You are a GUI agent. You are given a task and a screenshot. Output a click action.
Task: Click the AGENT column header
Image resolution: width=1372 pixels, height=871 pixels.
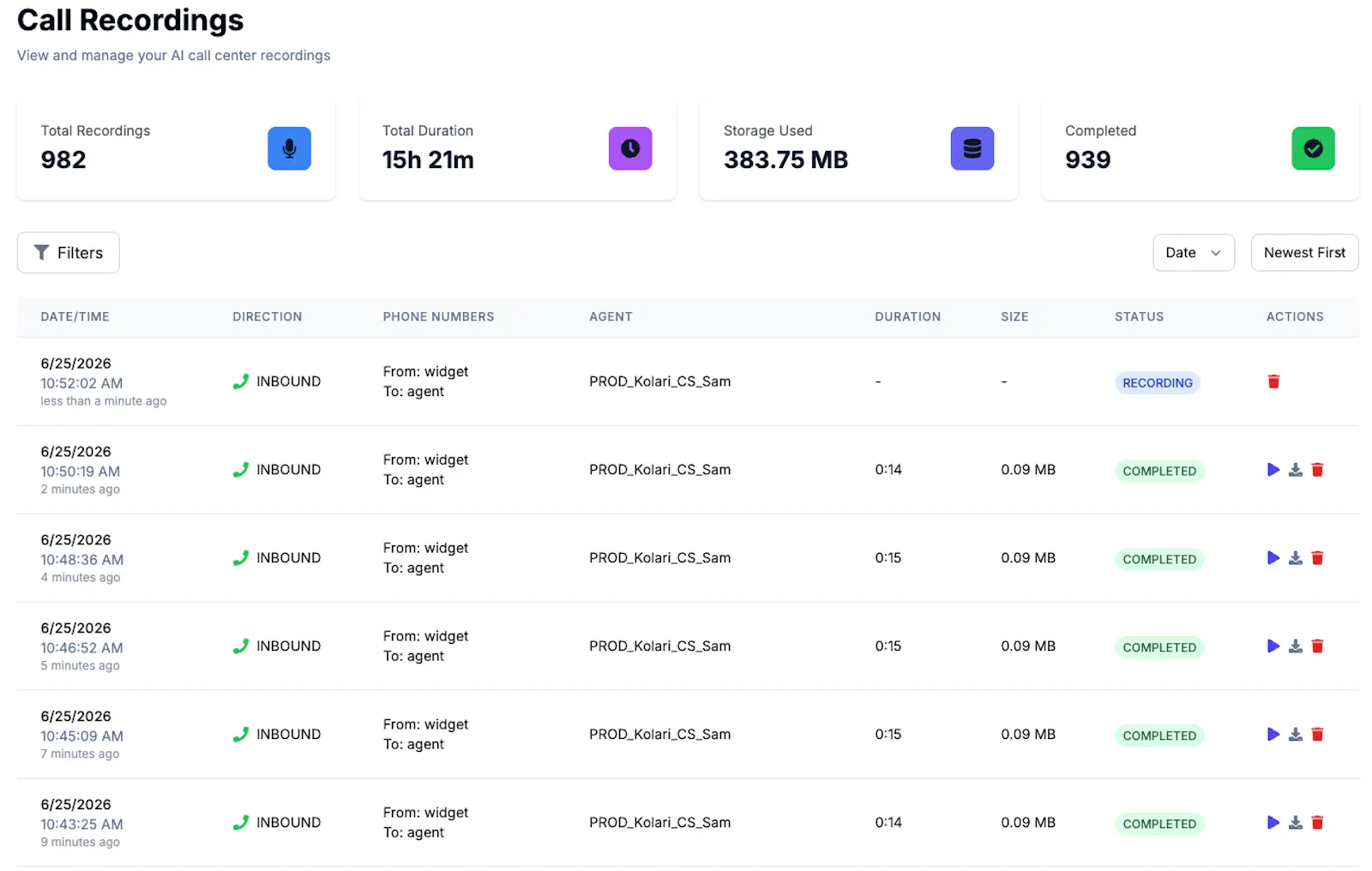[611, 317]
